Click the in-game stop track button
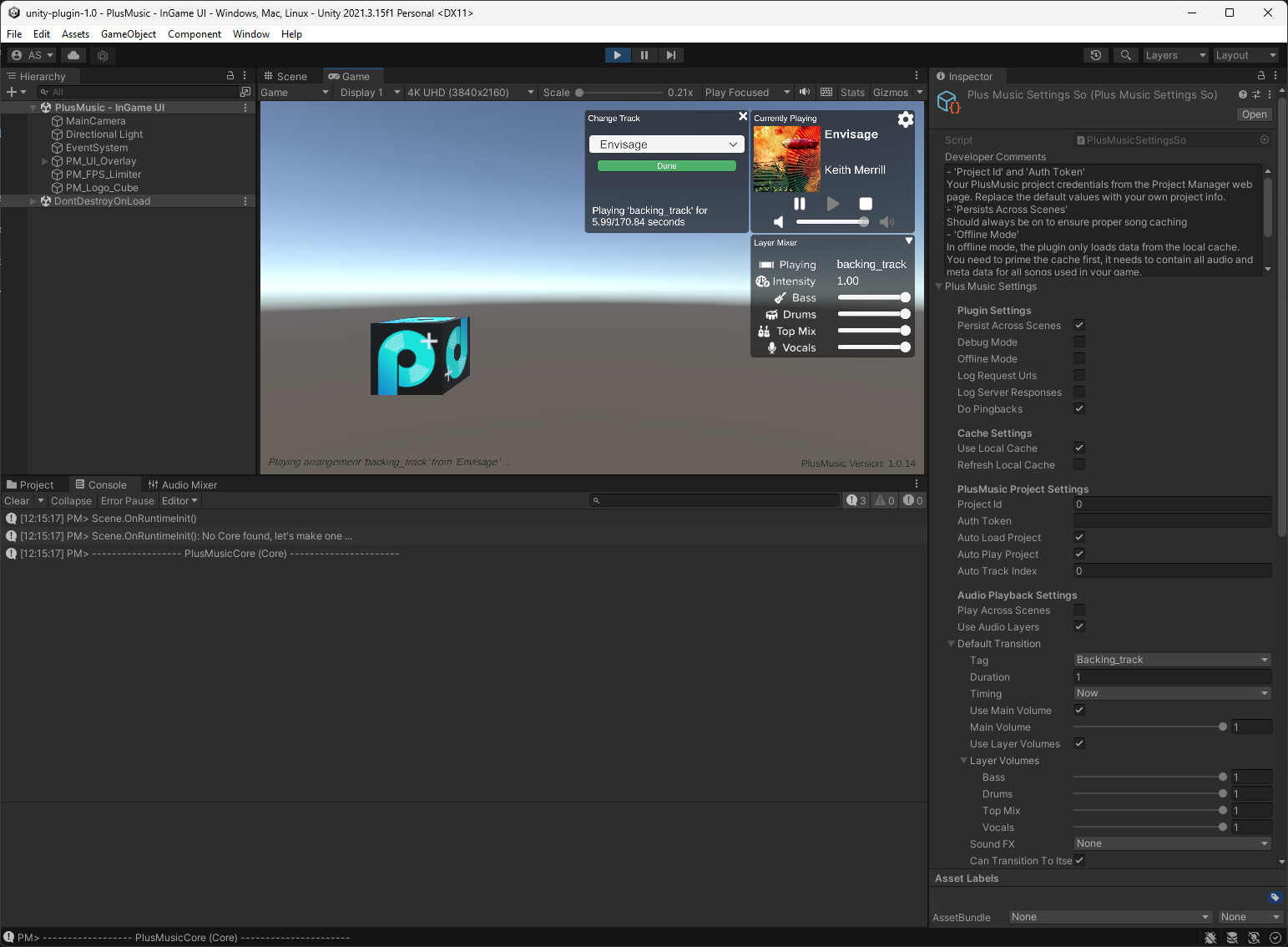This screenshot has height=947, width=1288. [x=866, y=203]
